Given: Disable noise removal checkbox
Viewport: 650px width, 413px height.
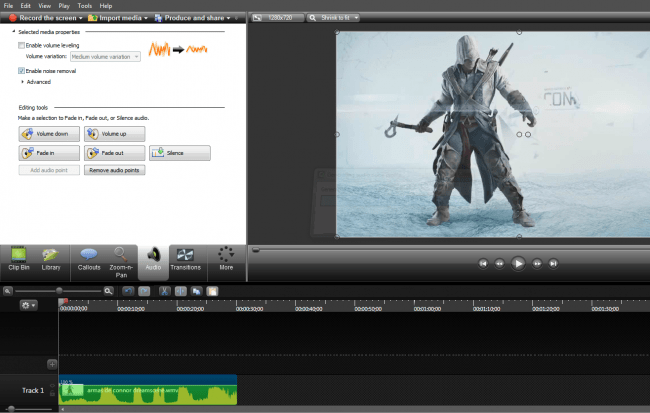Looking at the screenshot, I should [x=21, y=71].
